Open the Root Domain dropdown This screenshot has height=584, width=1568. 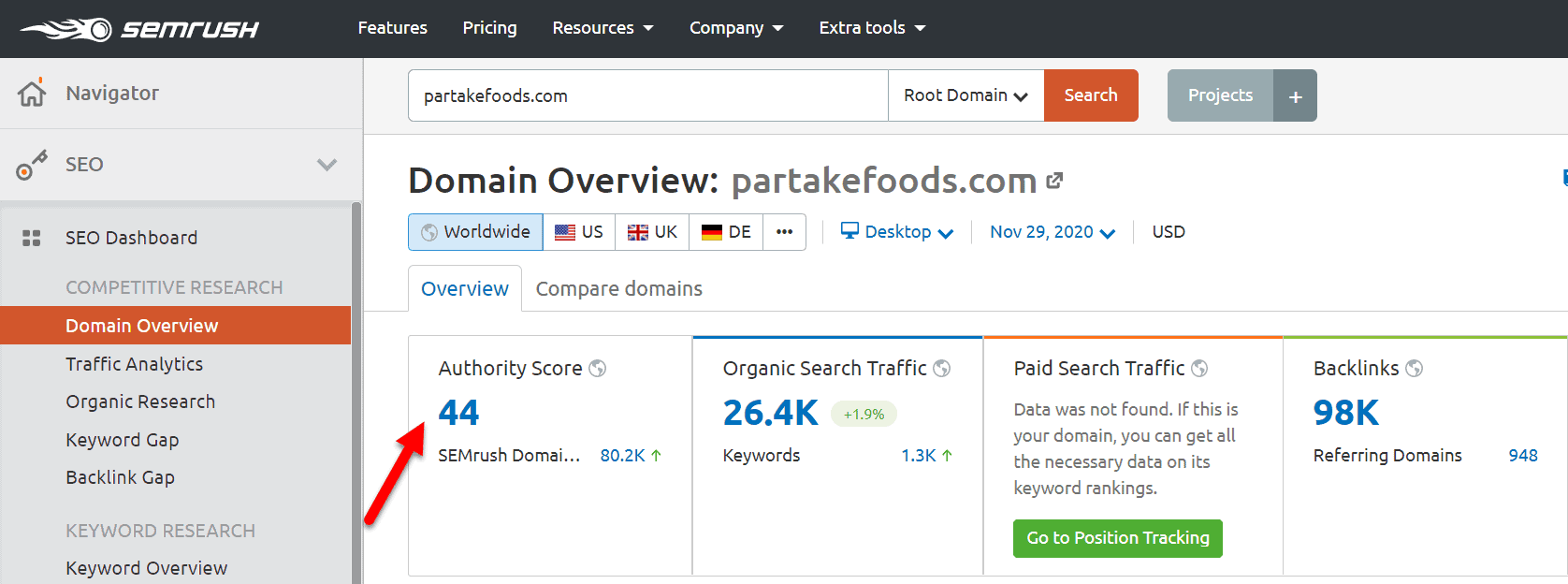tap(965, 95)
